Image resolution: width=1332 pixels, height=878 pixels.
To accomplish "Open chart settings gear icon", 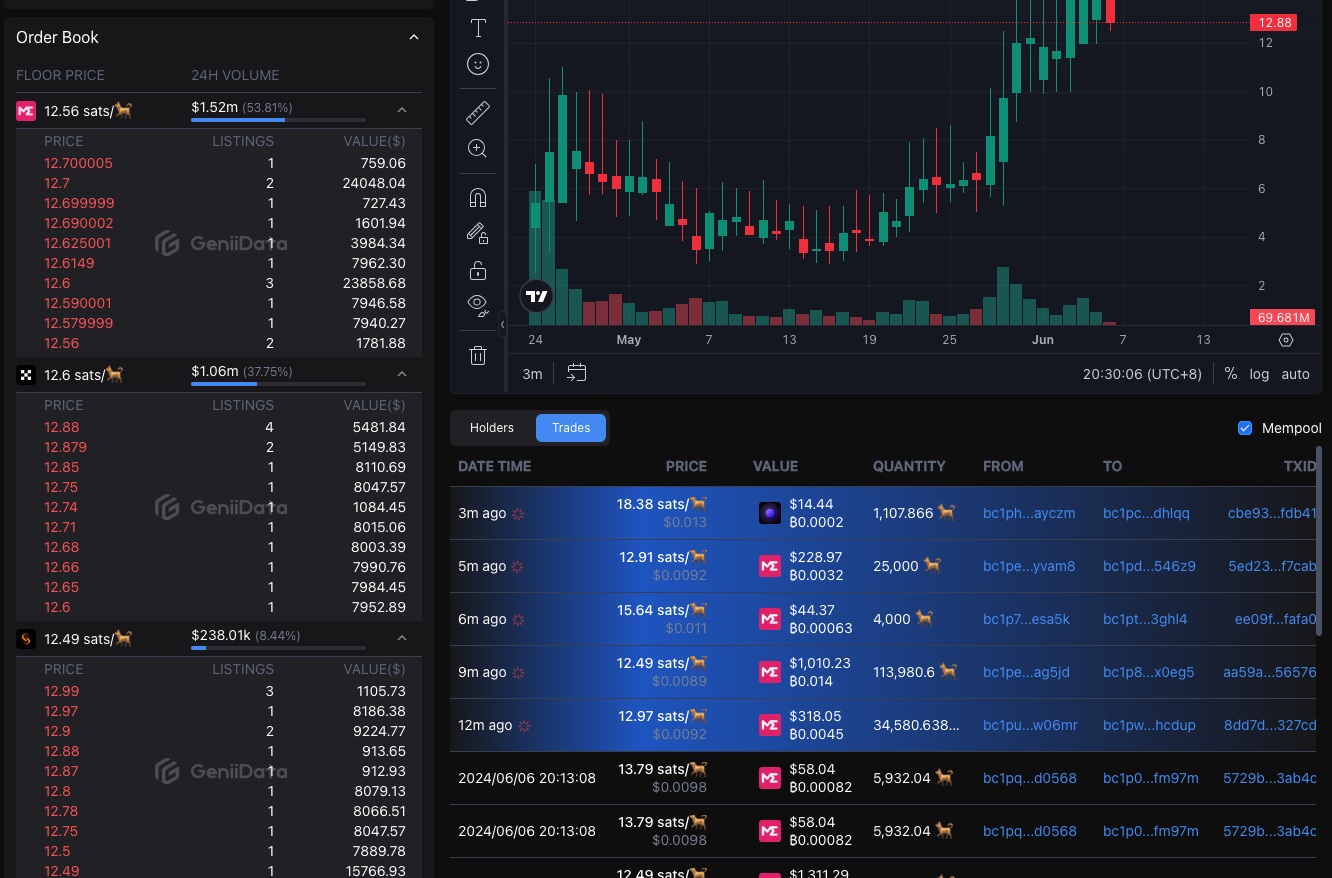I will (x=1286, y=340).
